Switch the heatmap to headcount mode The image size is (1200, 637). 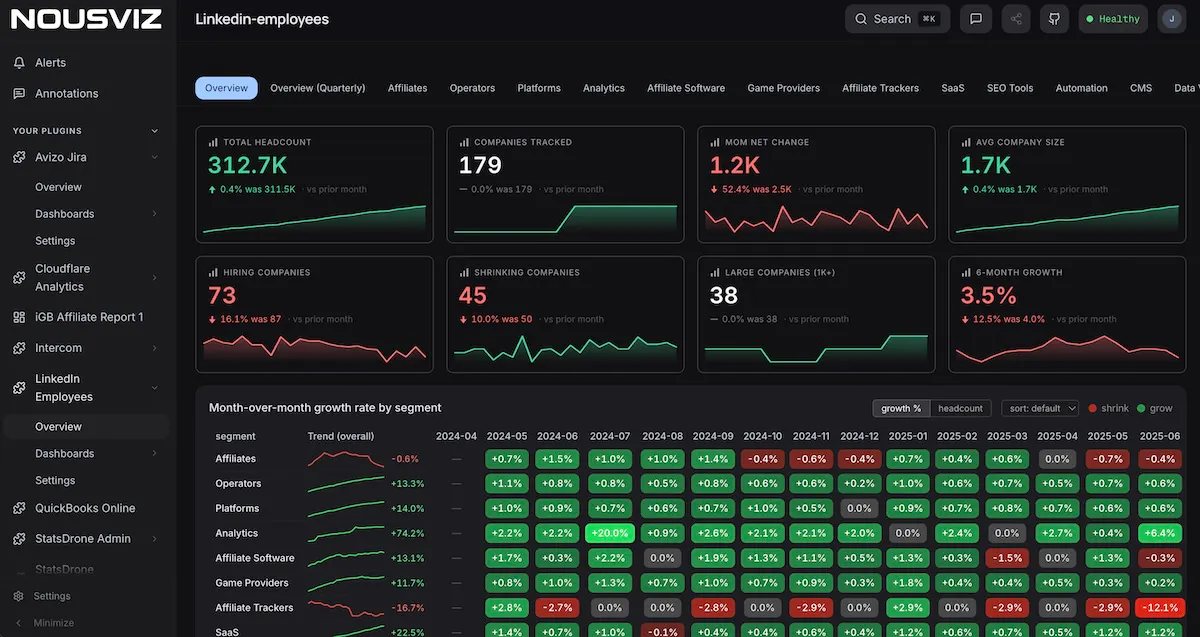[x=961, y=408]
